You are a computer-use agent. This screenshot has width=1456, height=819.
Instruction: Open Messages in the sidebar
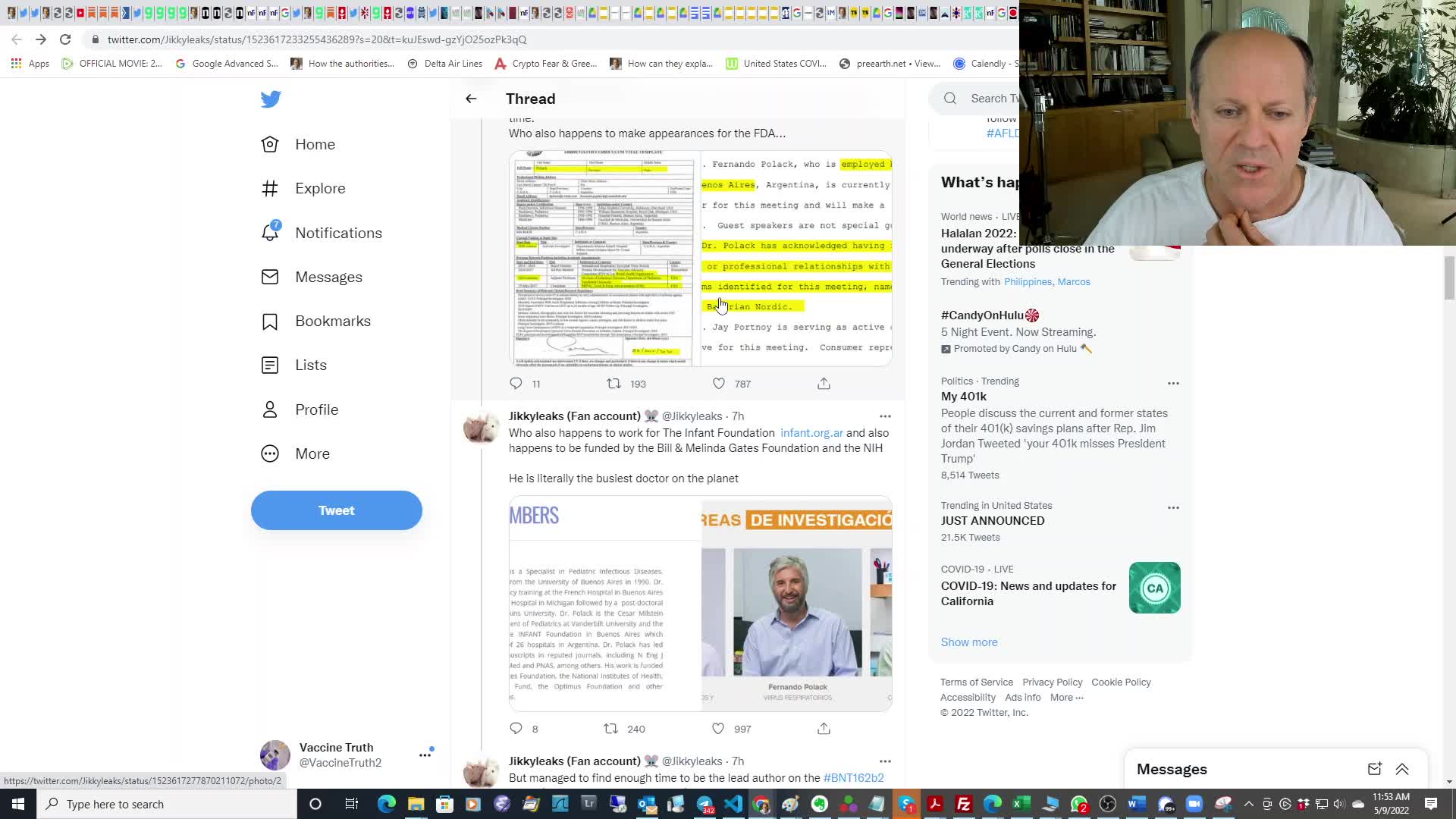coord(312,277)
